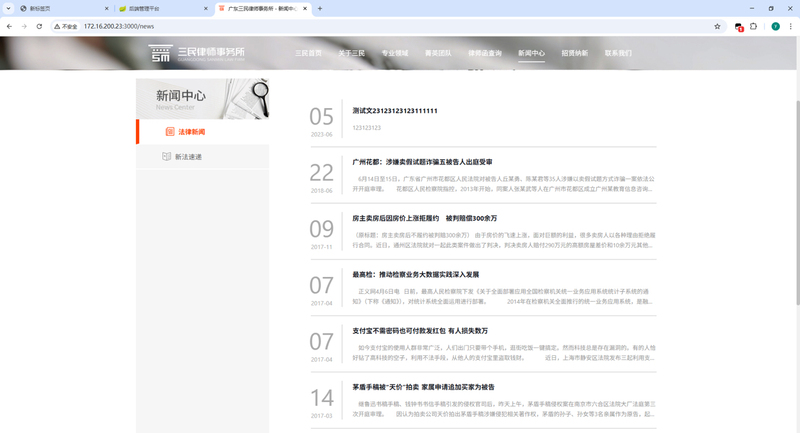Screen dimensions: 800x433
Task: Click the orange 法律新闻 sidebar icon
Action: pyautogui.click(x=170, y=132)
